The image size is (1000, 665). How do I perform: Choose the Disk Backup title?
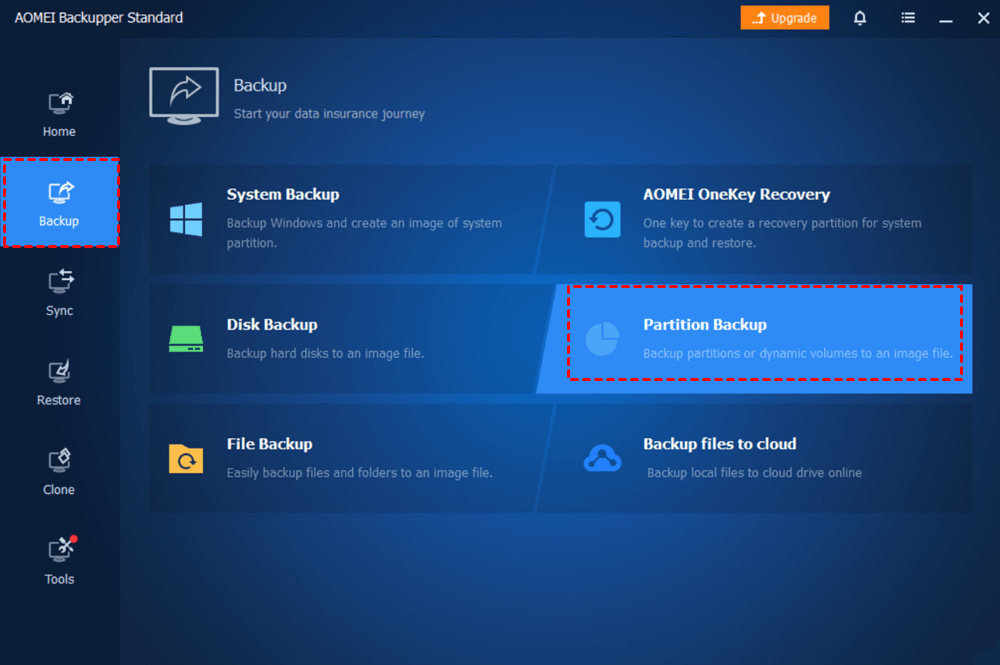[272, 325]
